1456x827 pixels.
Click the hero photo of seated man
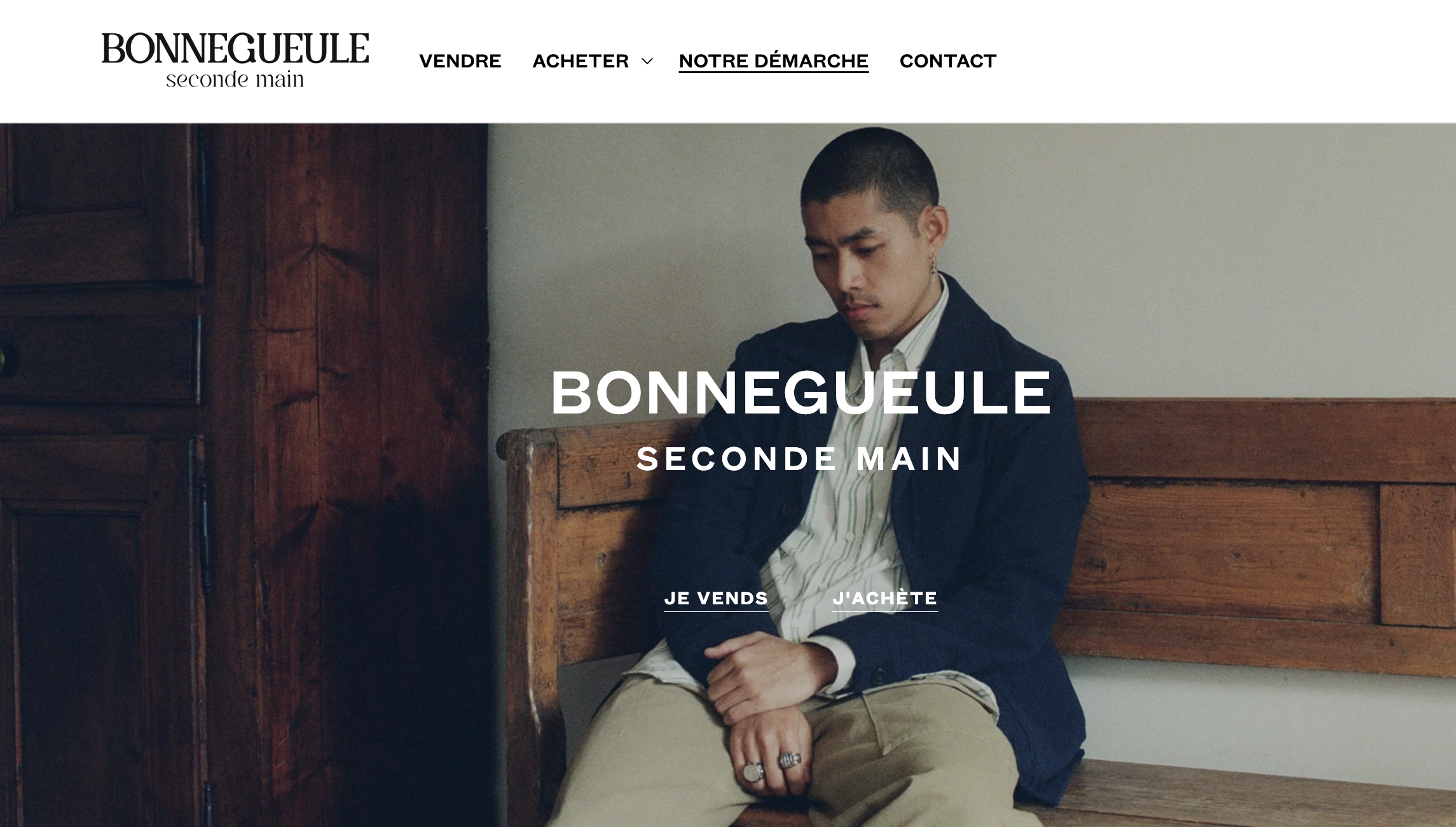[x=728, y=475]
